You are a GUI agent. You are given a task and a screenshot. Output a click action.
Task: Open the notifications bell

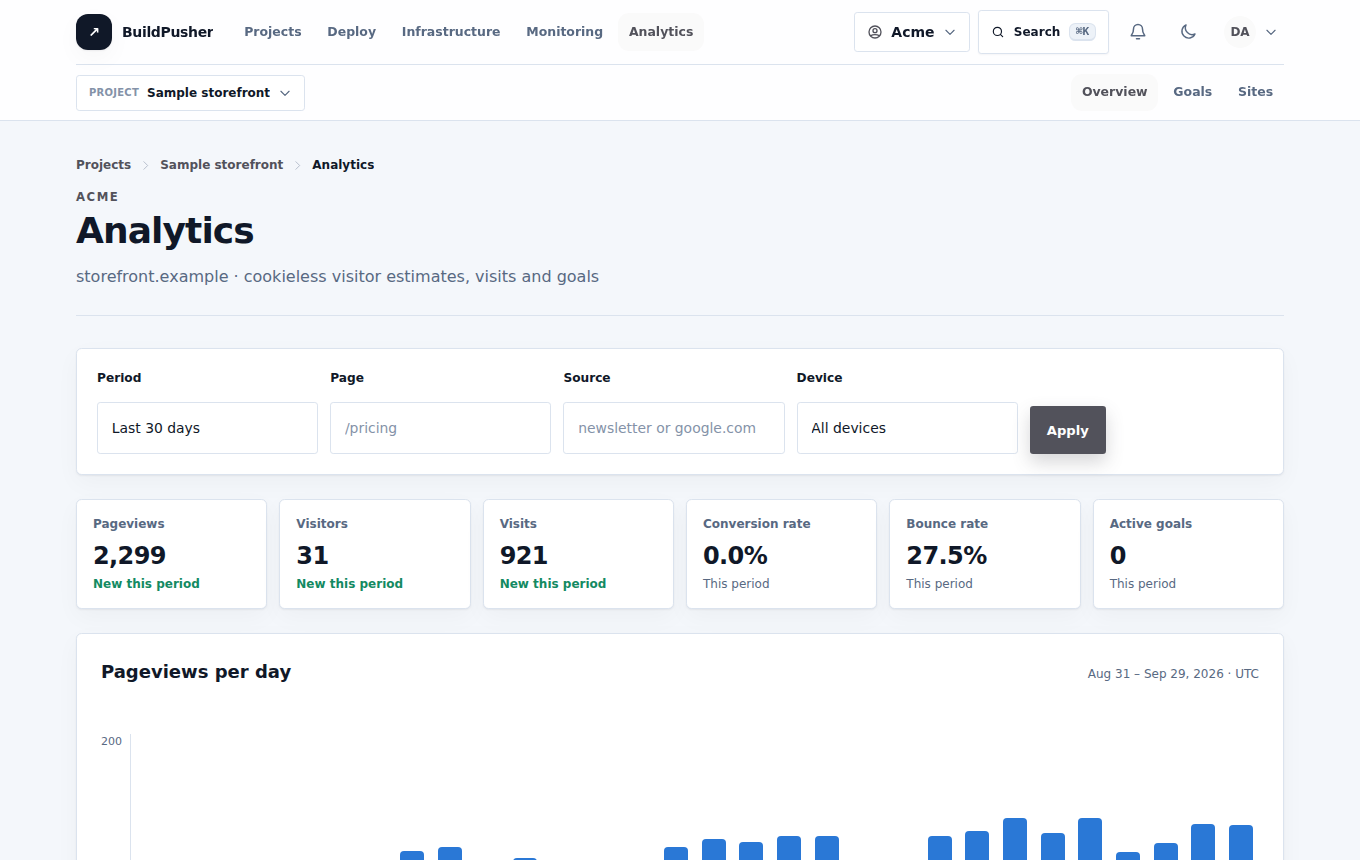[x=1138, y=32]
